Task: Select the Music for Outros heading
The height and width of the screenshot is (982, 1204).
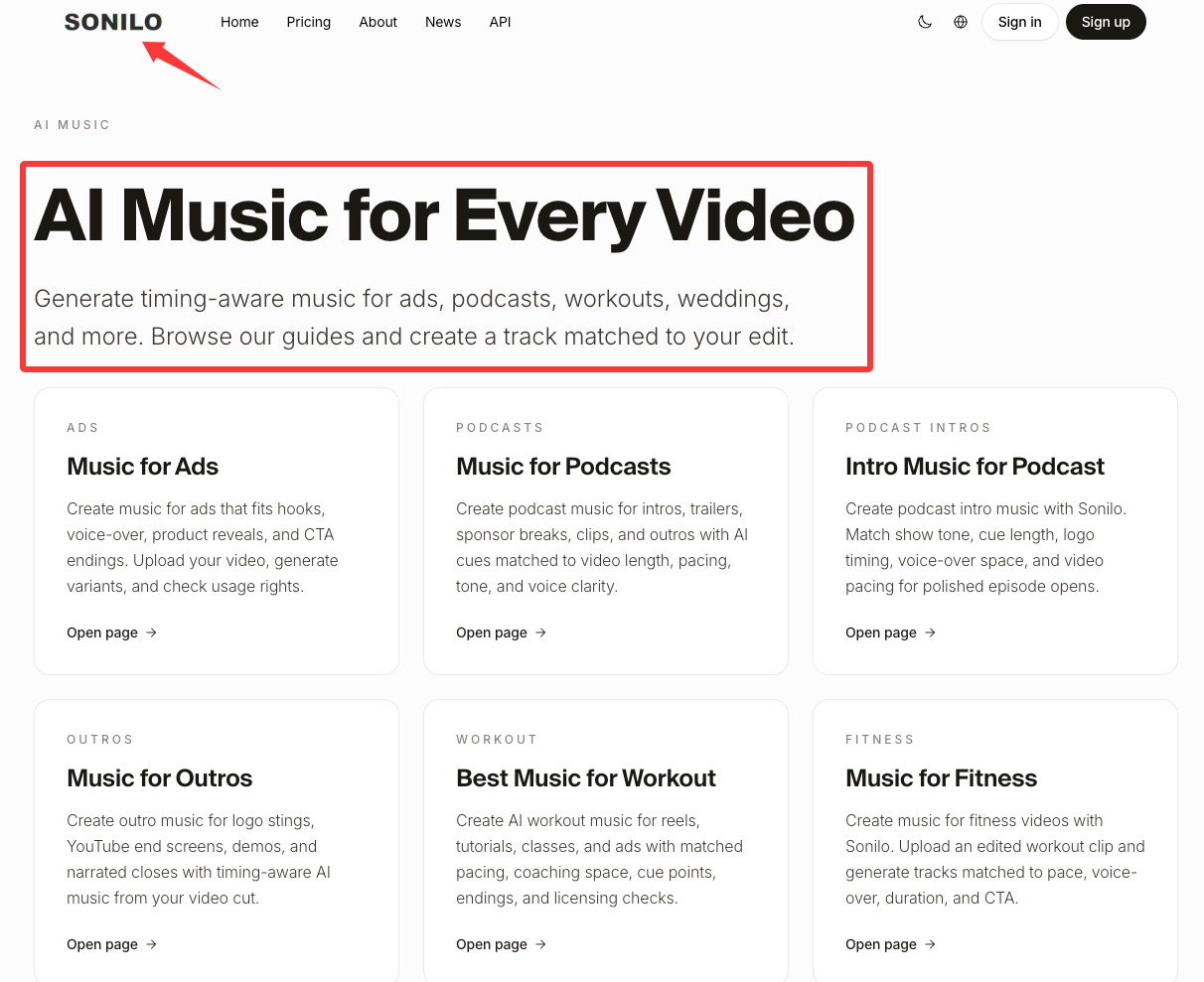Action: (x=159, y=778)
